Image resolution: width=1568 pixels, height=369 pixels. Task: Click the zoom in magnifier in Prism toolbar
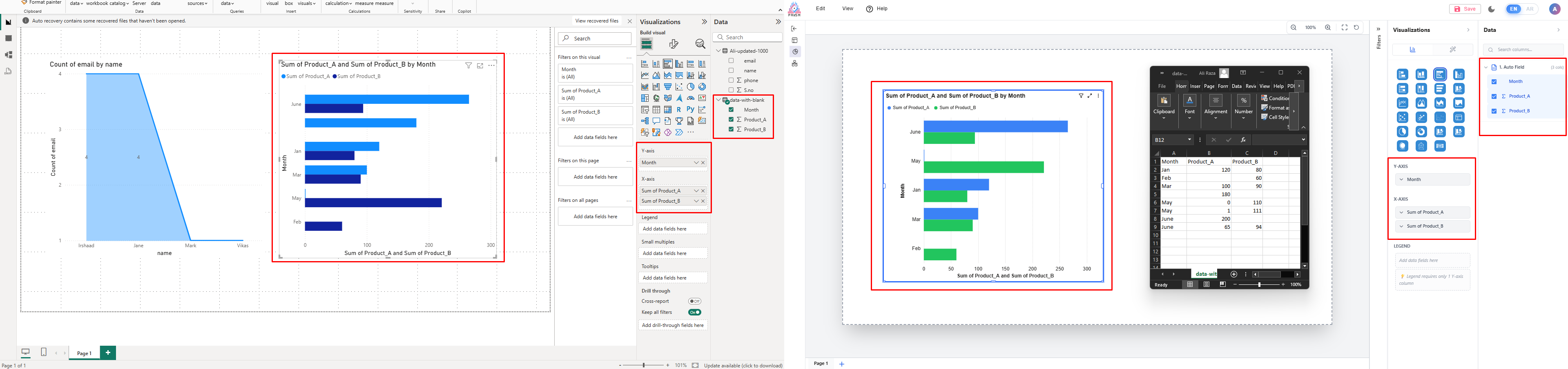pyautogui.click(x=1327, y=27)
